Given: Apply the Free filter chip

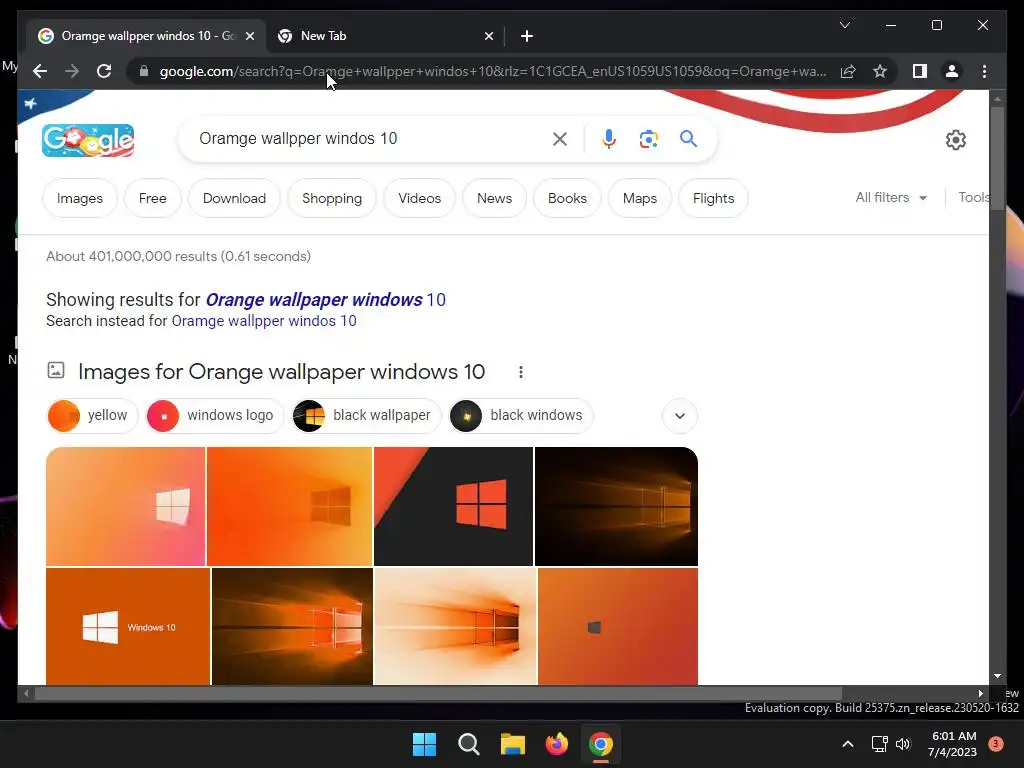Looking at the screenshot, I should (x=153, y=198).
